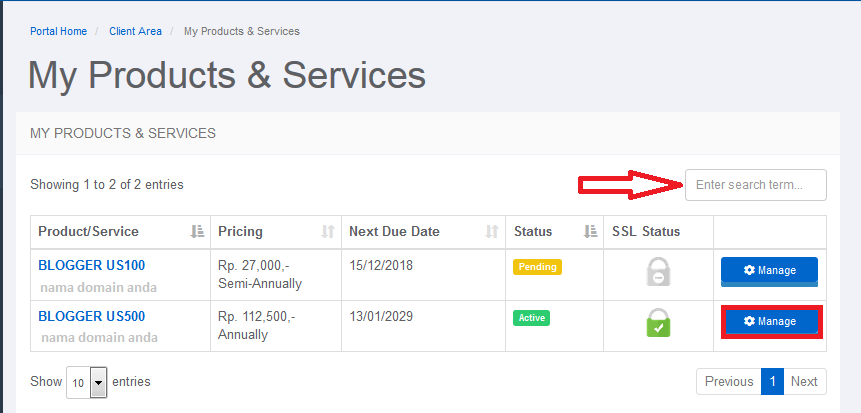Sort by Status column sort icon
This screenshot has height=413, width=861.
click(590, 232)
